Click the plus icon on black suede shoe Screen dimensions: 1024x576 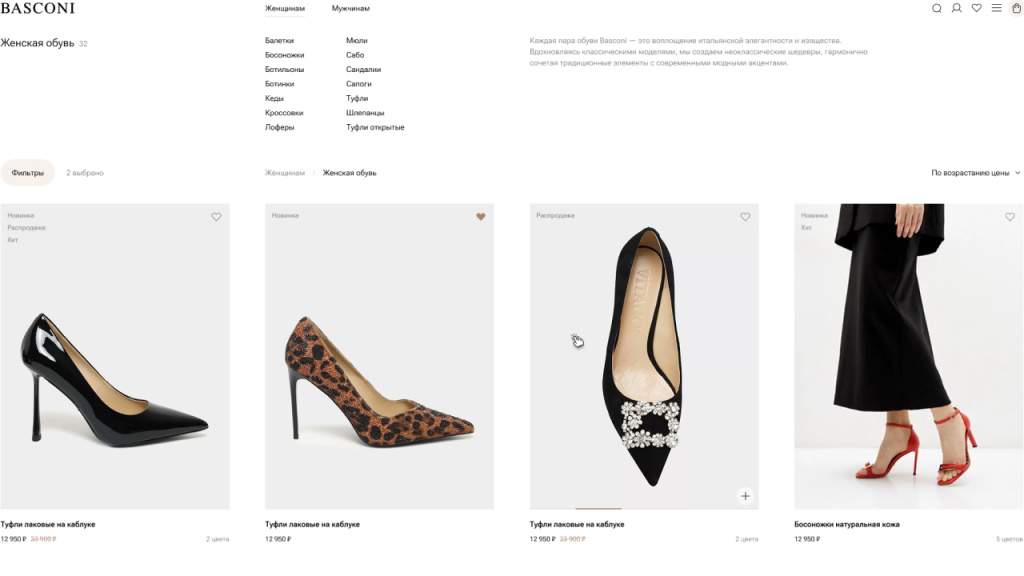tap(745, 496)
